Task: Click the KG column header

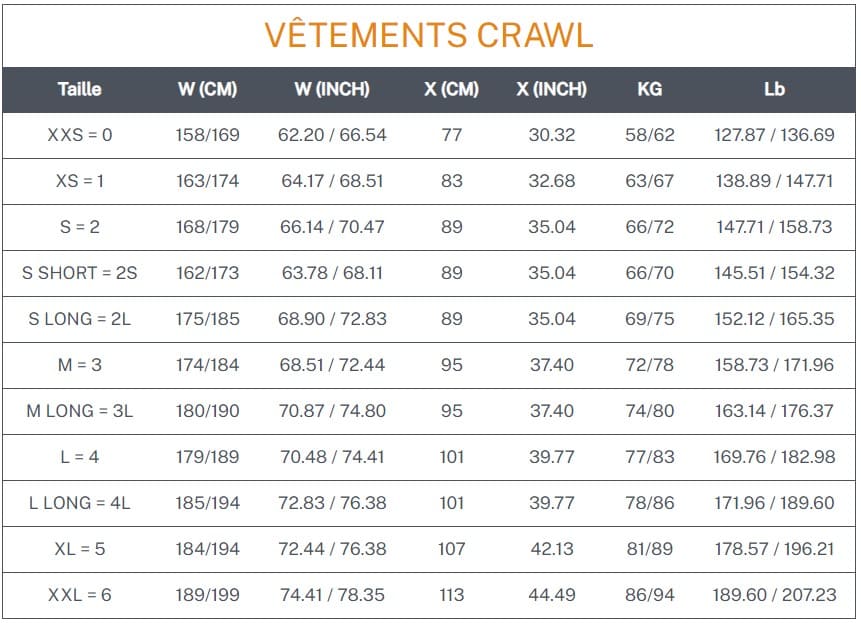Action: click(650, 89)
